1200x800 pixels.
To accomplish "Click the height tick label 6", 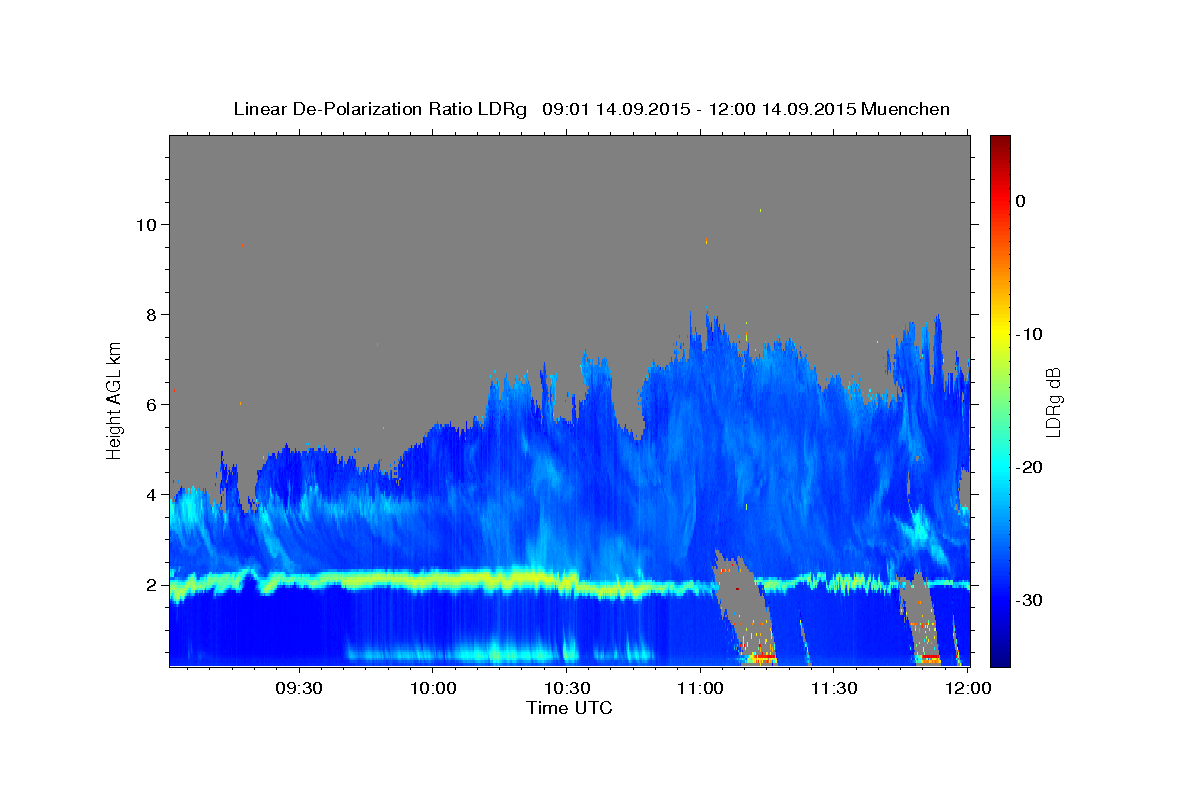I will click(x=150, y=404).
